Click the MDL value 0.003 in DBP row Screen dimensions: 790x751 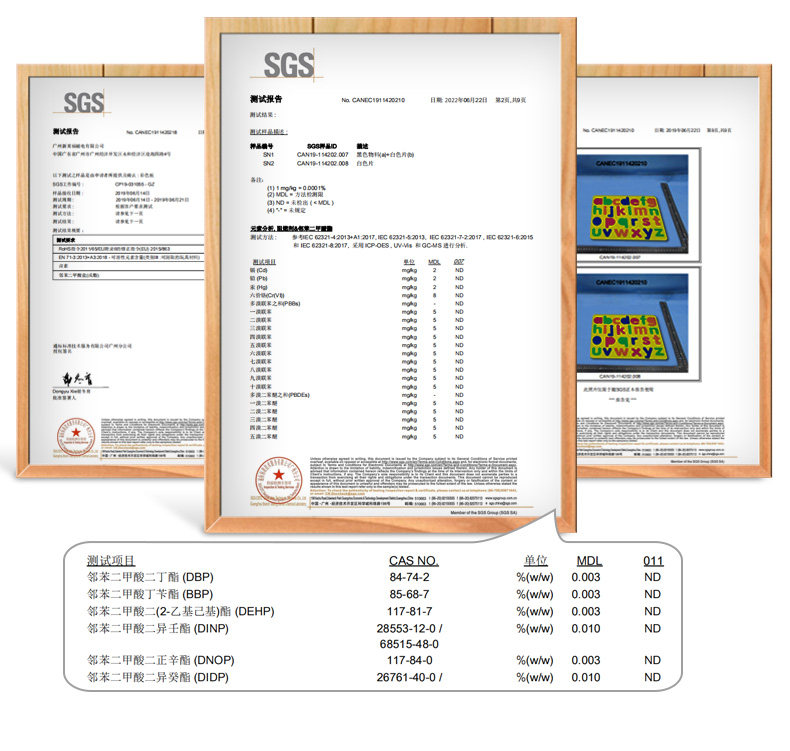click(x=586, y=577)
